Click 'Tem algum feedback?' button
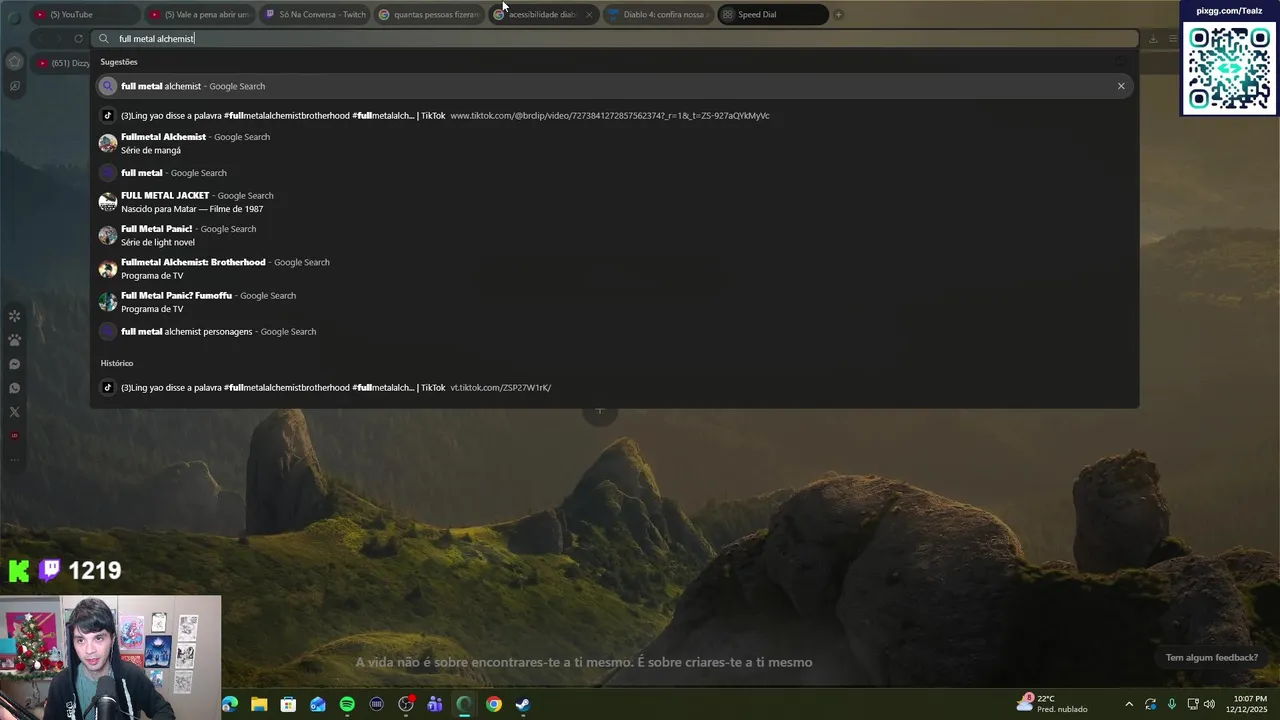Image resolution: width=1280 pixels, height=720 pixels. 1211,658
